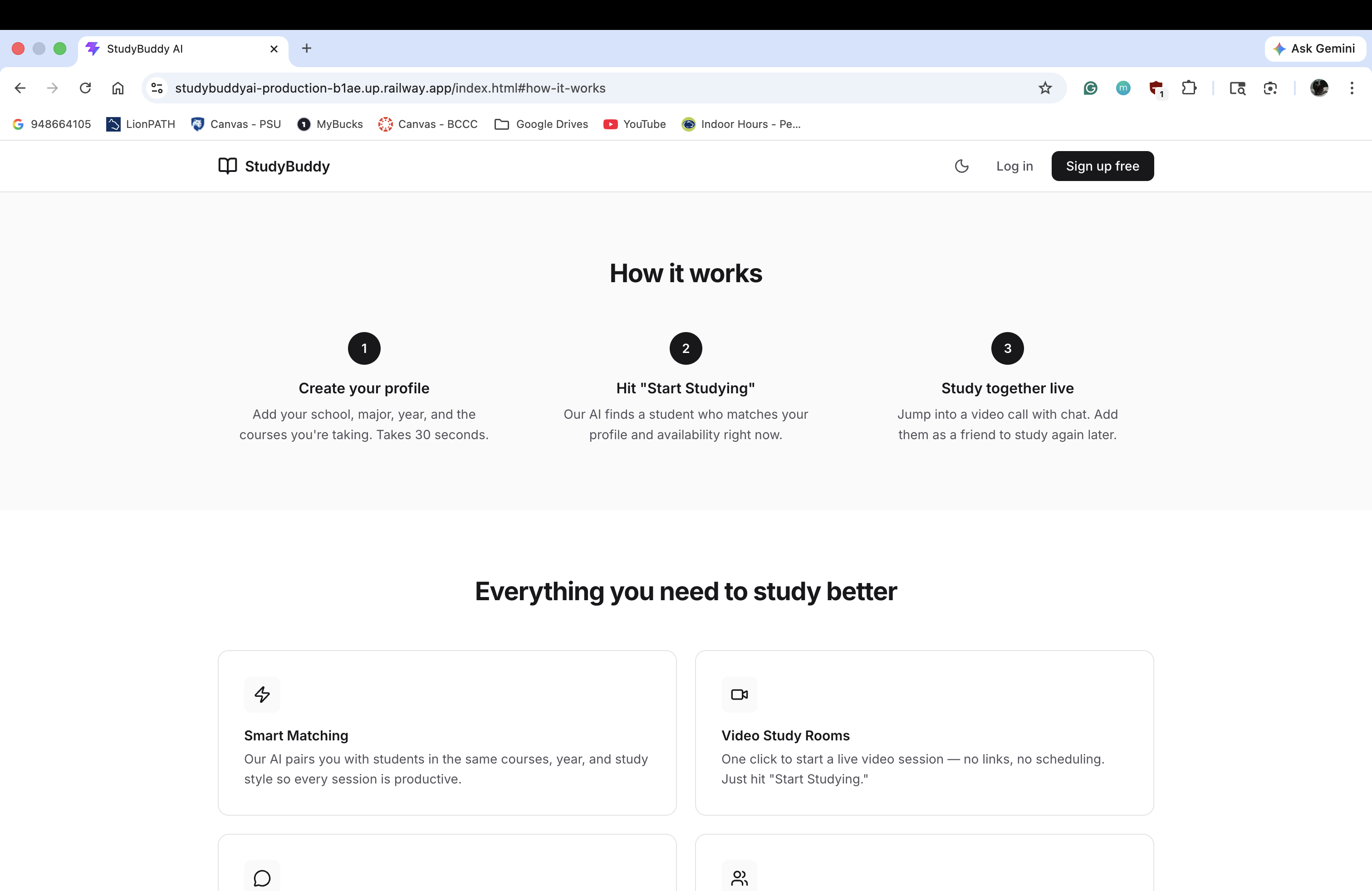Click Sign up free button
This screenshot has height=891, width=1372.
click(1102, 166)
